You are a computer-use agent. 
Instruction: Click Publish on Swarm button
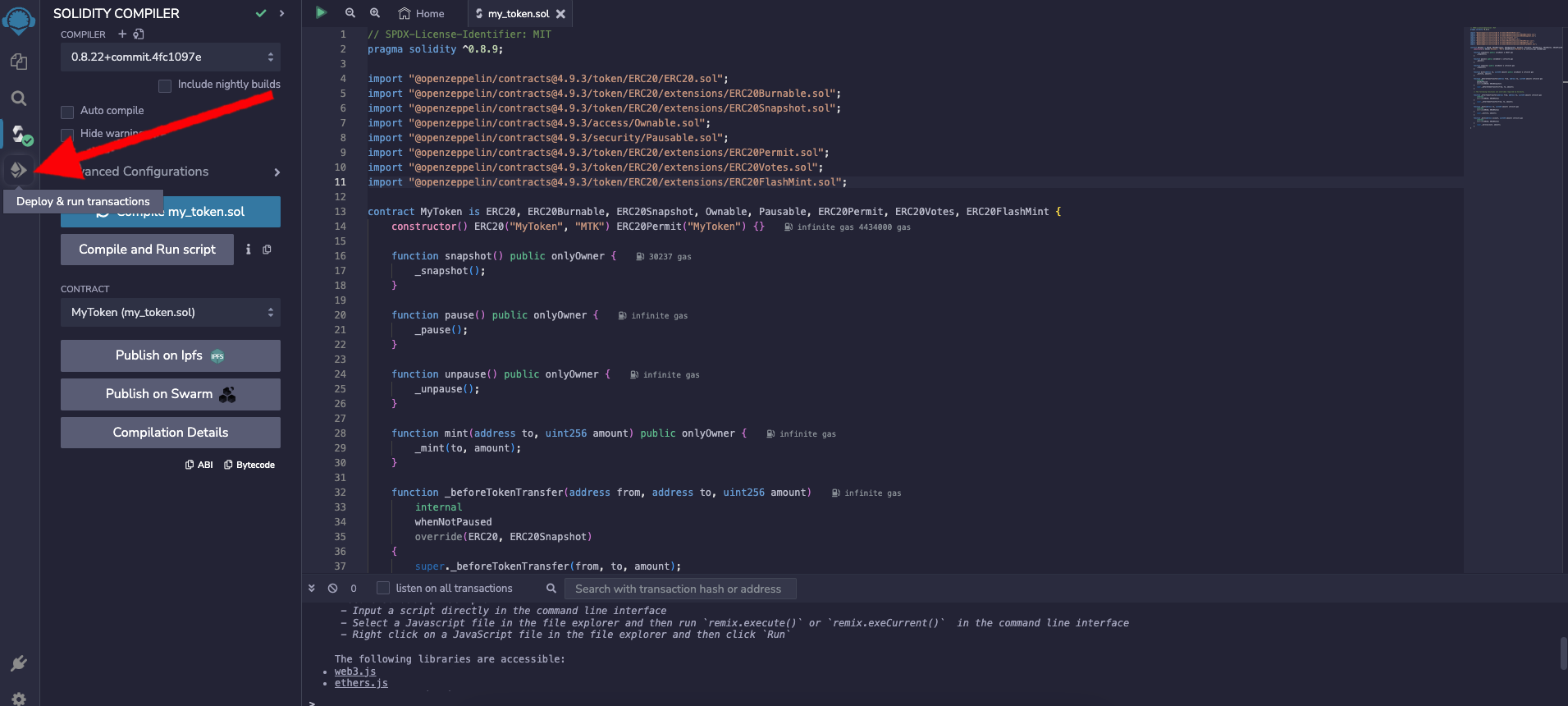171,394
